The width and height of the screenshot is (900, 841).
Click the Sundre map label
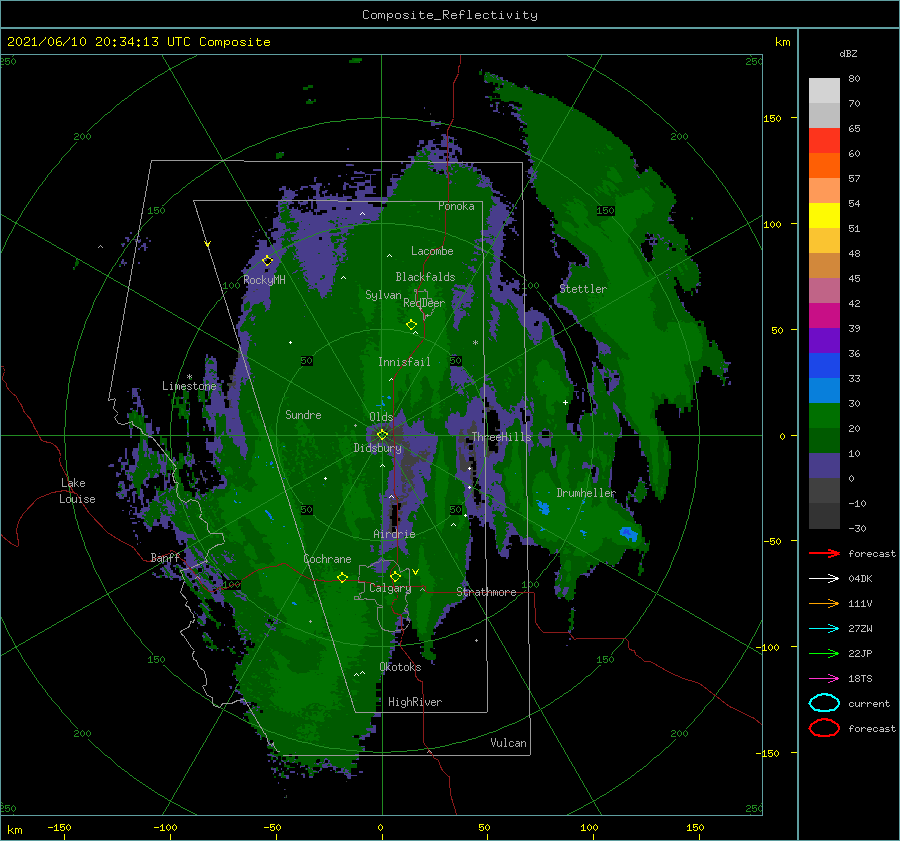304,414
